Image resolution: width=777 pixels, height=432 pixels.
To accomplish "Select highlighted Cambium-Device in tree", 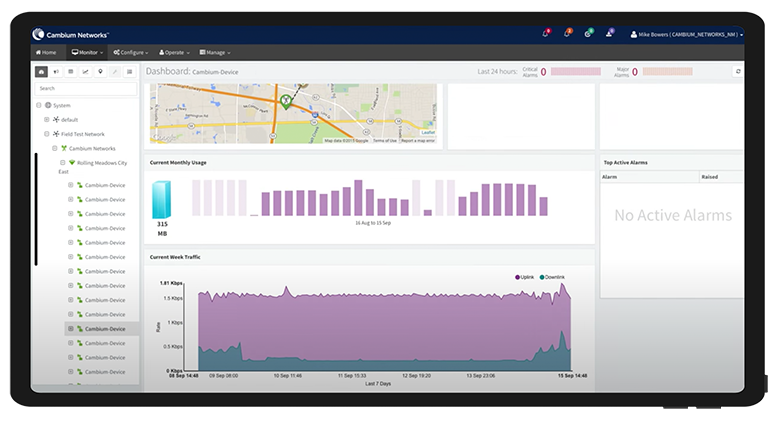I will pyautogui.click(x=105, y=328).
